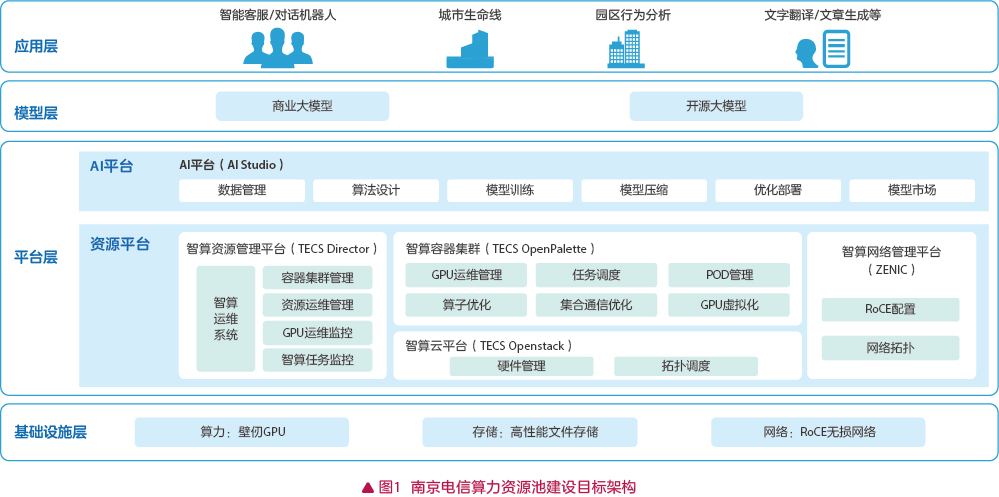Click the 存储：高性能文件存储 box
This screenshot has width=999, height=497.
(x=529, y=432)
